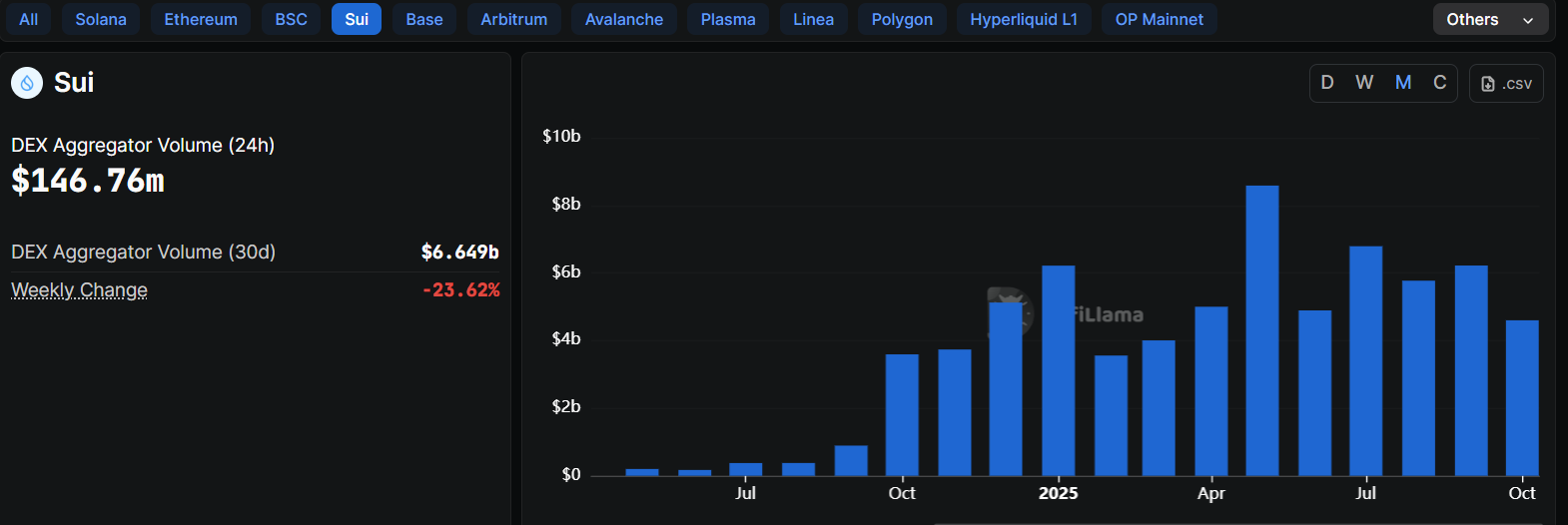1568x525 pixels.
Task: Open the Others chains dropdown
Action: [1490, 19]
